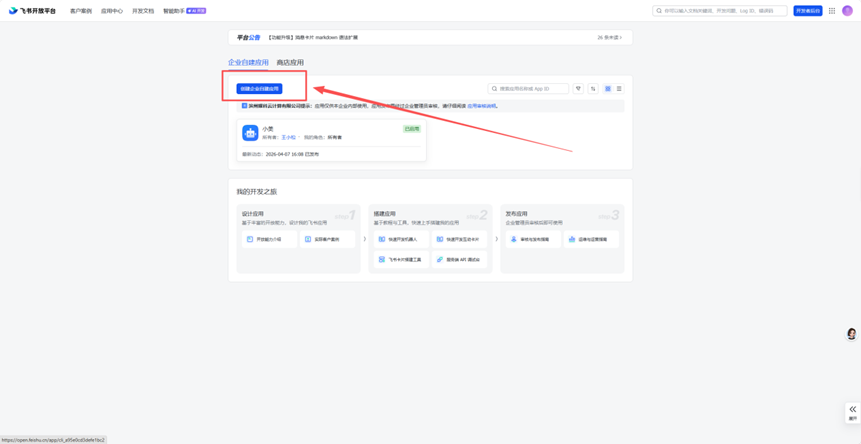The height and width of the screenshot is (444, 861).
Task: Click the green 已启用 status badge
Action: [412, 129]
